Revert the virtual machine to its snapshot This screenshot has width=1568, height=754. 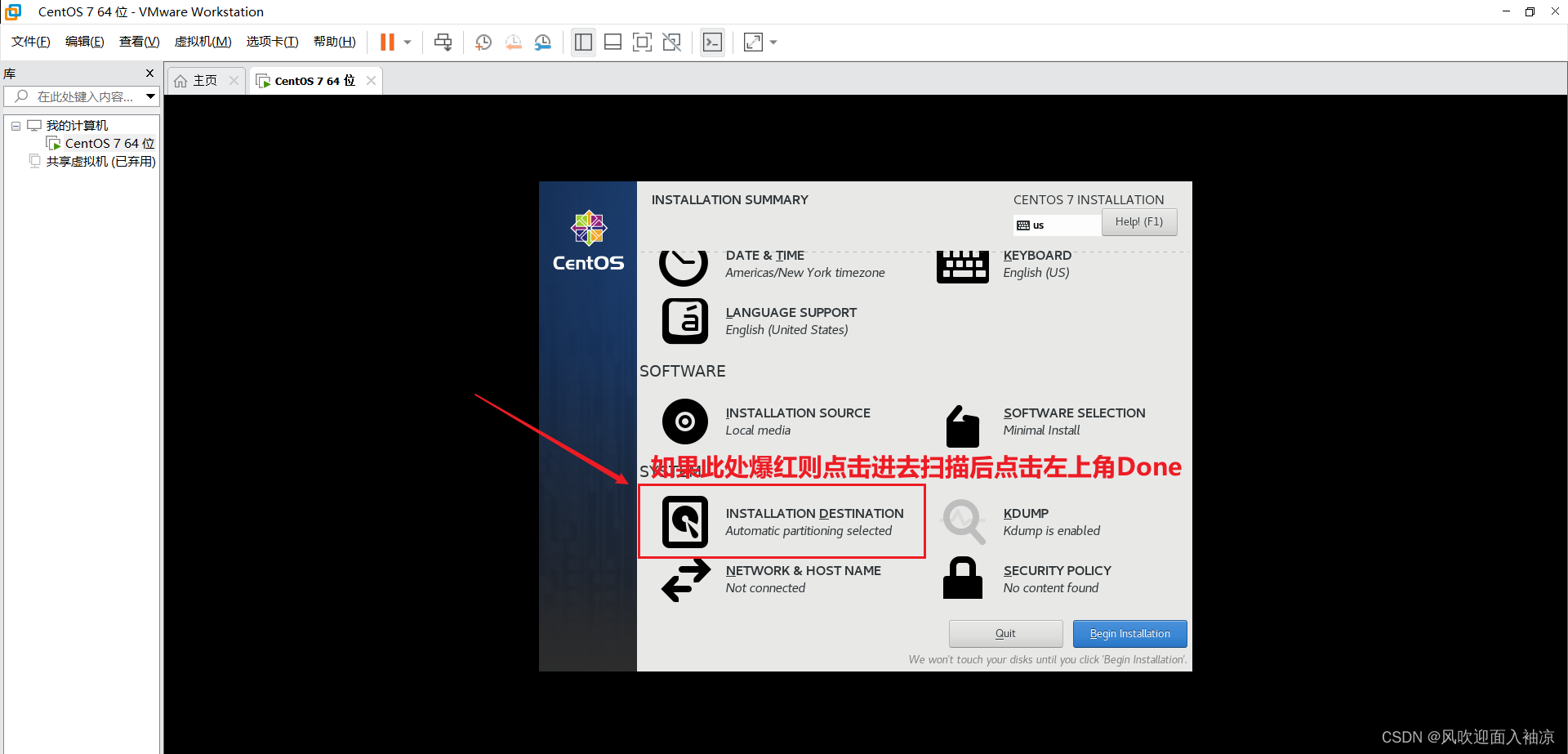(513, 42)
